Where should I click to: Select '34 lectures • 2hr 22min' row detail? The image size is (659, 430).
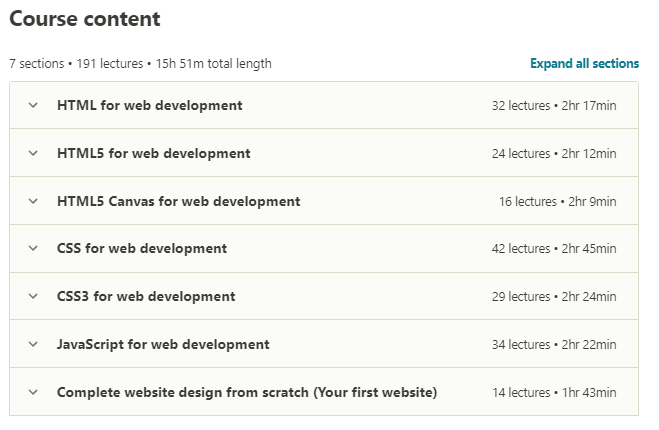(x=554, y=346)
